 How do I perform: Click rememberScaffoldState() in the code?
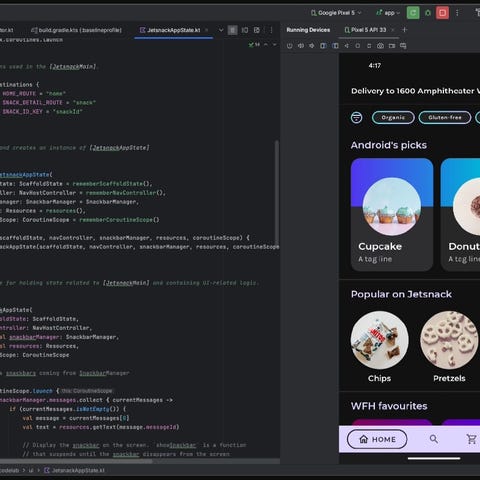tap(112, 184)
